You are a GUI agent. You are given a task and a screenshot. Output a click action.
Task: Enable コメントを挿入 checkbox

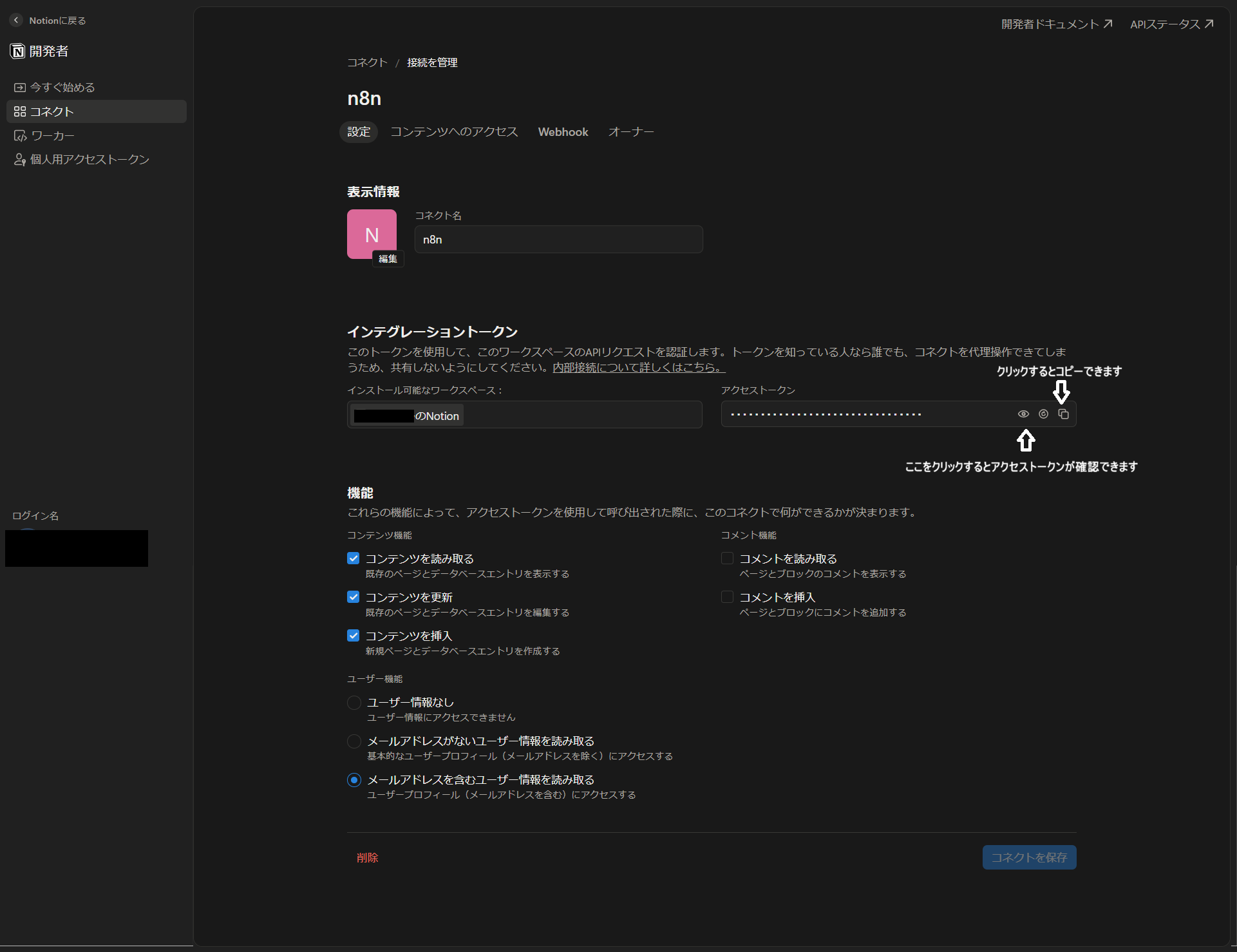(x=727, y=597)
